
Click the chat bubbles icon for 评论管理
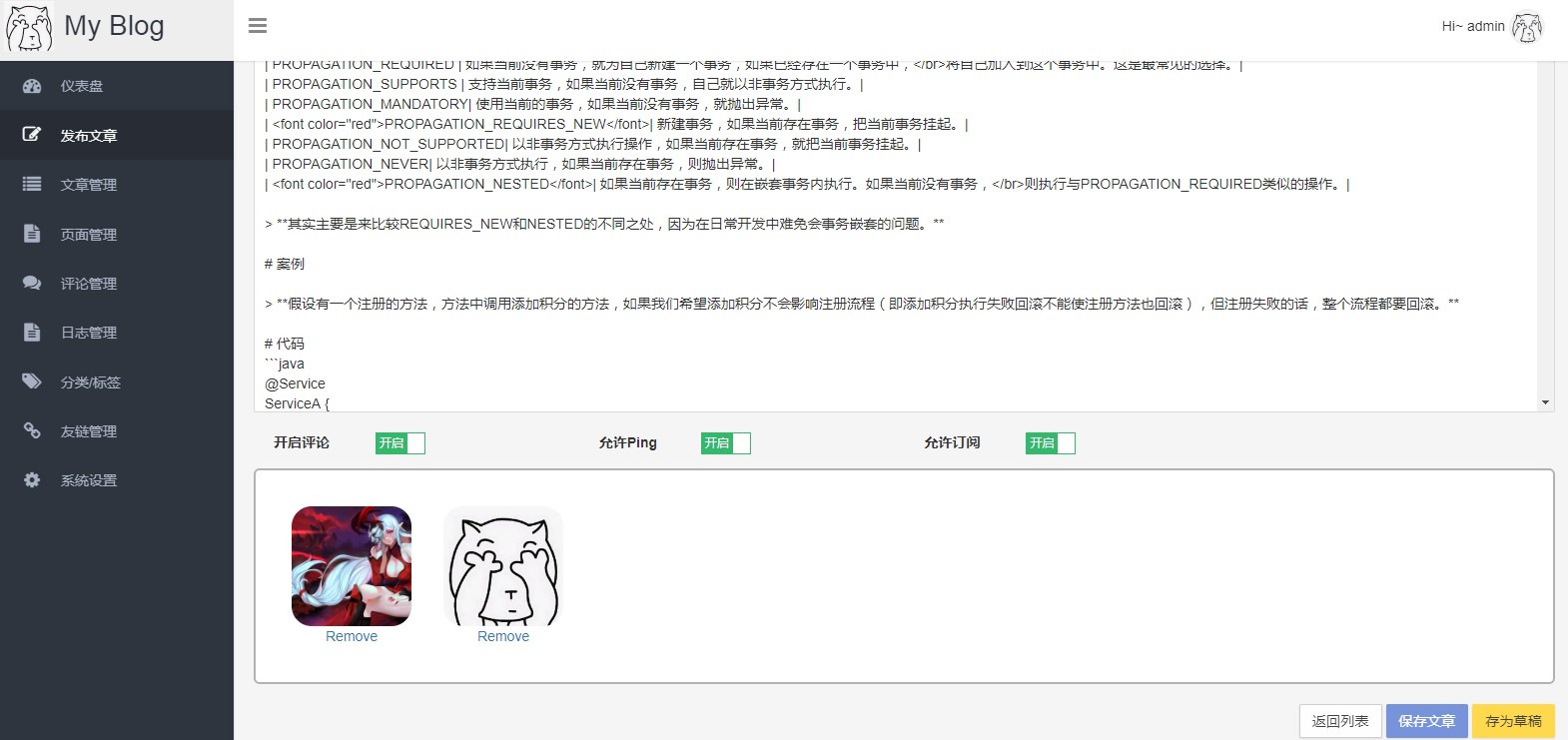pos(32,283)
